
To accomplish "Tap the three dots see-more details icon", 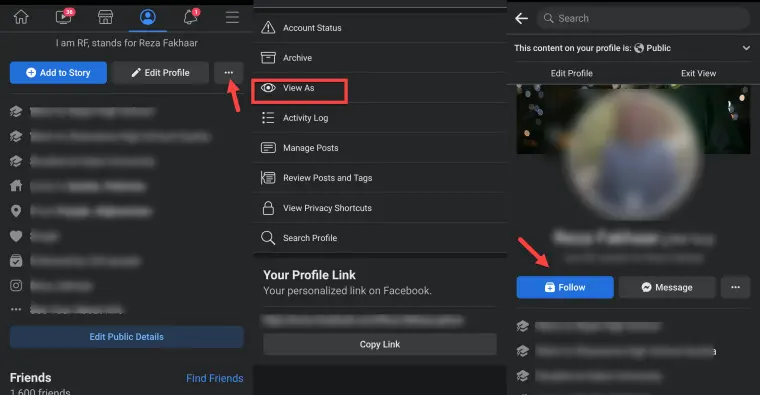I will 16,309.
